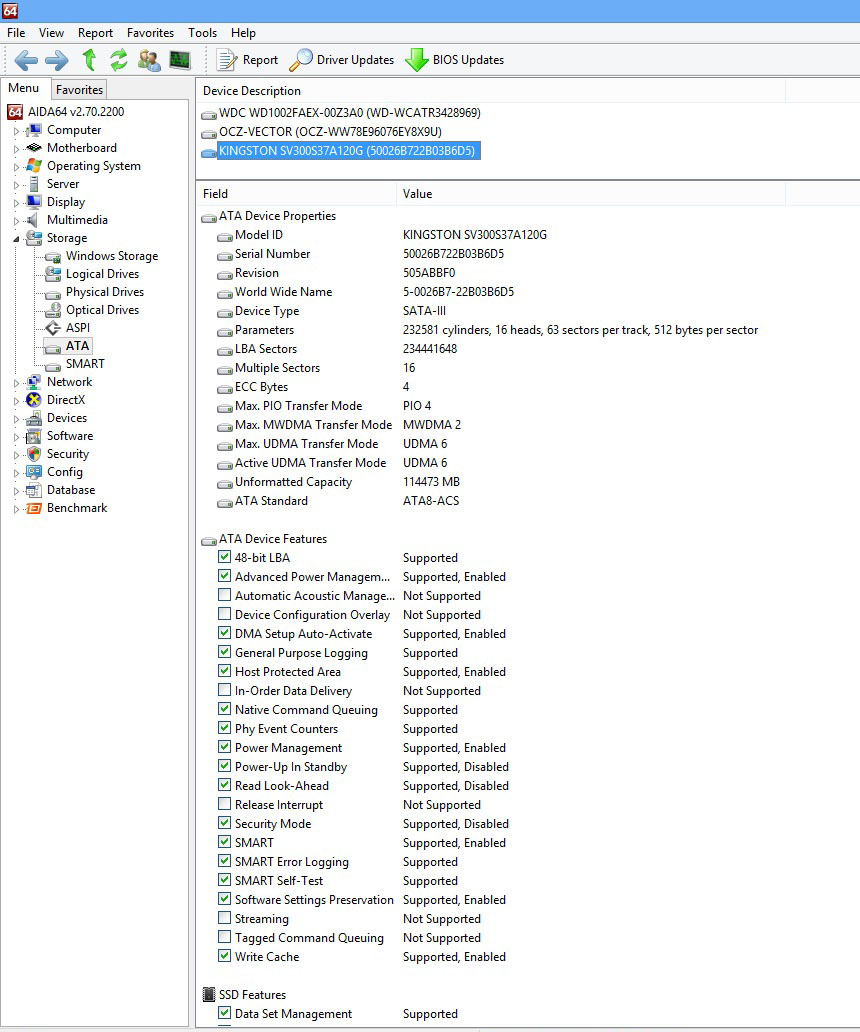Open the system monitor graph icon
Image resolution: width=860 pixels, height=1032 pixels.
point(180,60)
